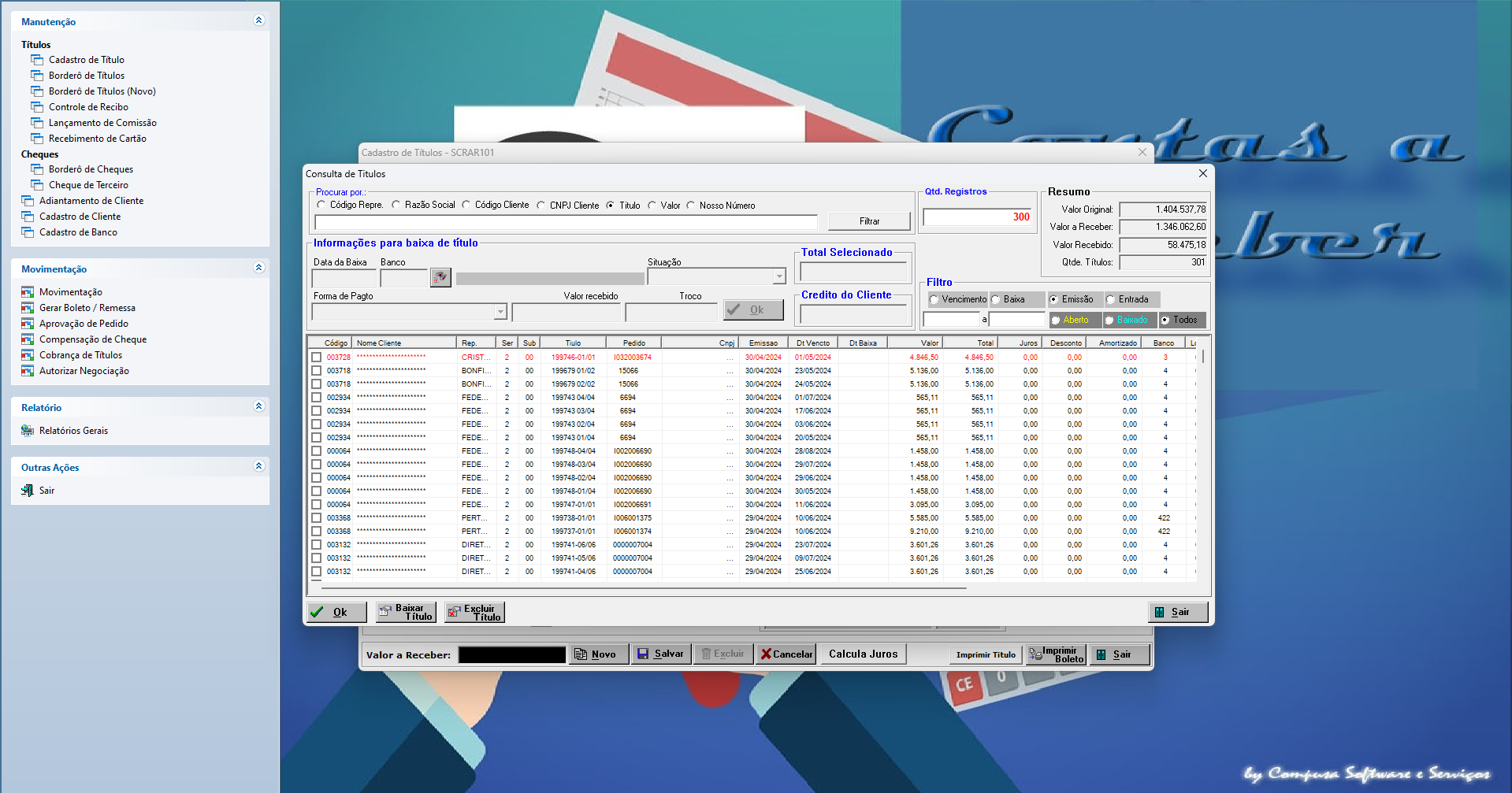Click Cadastro de Banco icon
The height and width of the screenshot is (793, 1512).
(x=28, y=232)
